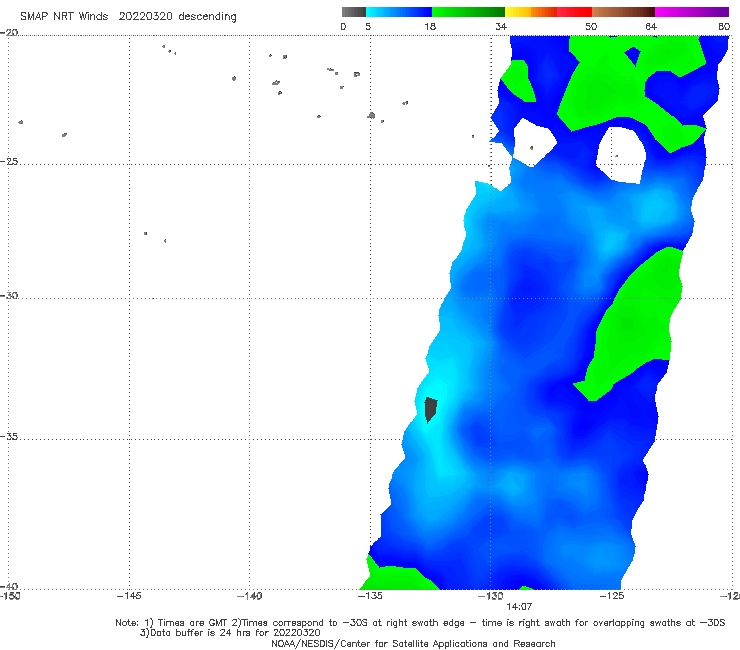Click the blue segment of the wind color bar
The image size is (740, 650).
[399, 12]
